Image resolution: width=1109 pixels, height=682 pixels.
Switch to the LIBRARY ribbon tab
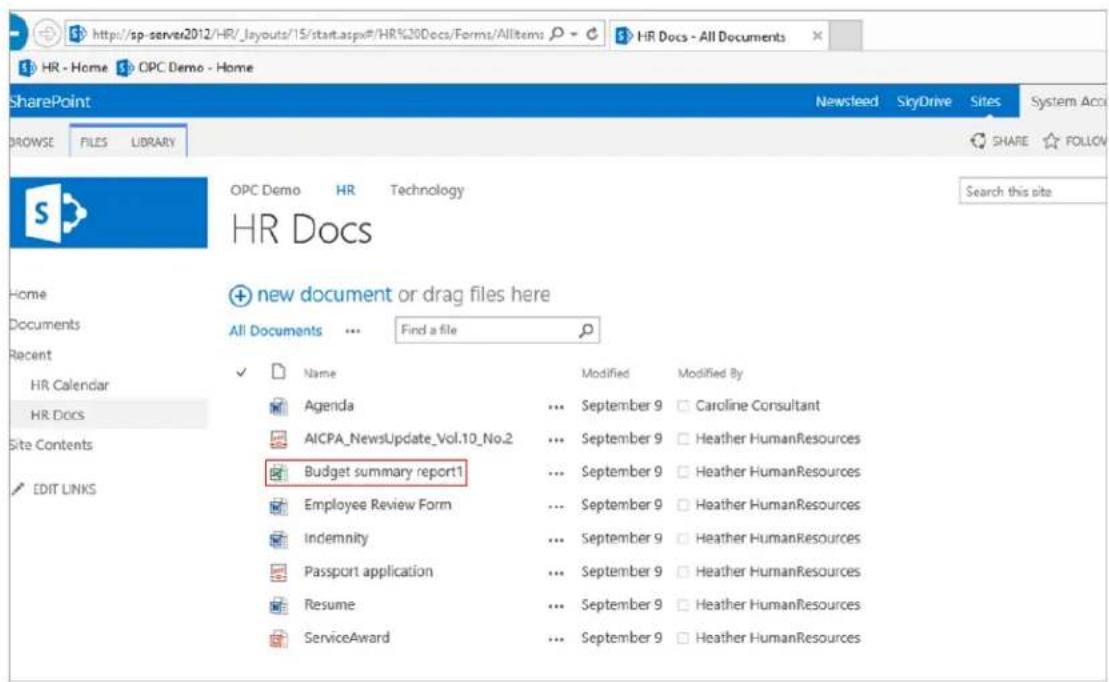(x=153, y=142)
